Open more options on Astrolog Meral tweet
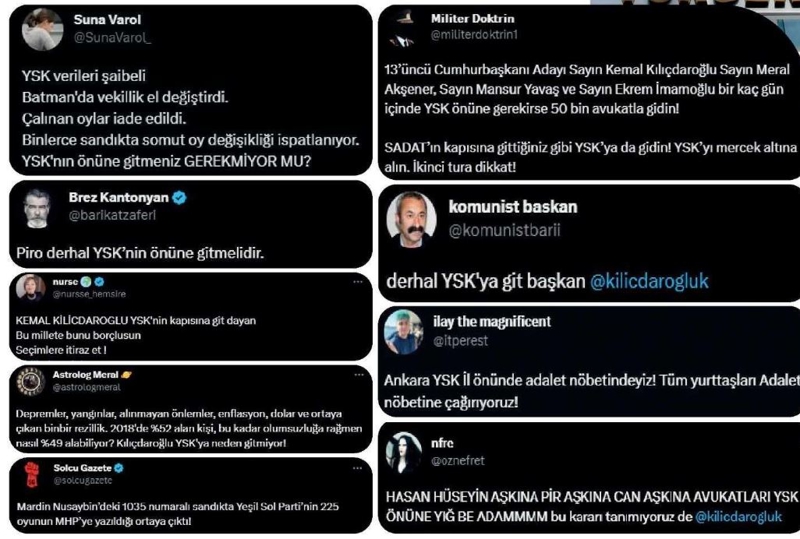The image size is (800, 539). (359, 375)
